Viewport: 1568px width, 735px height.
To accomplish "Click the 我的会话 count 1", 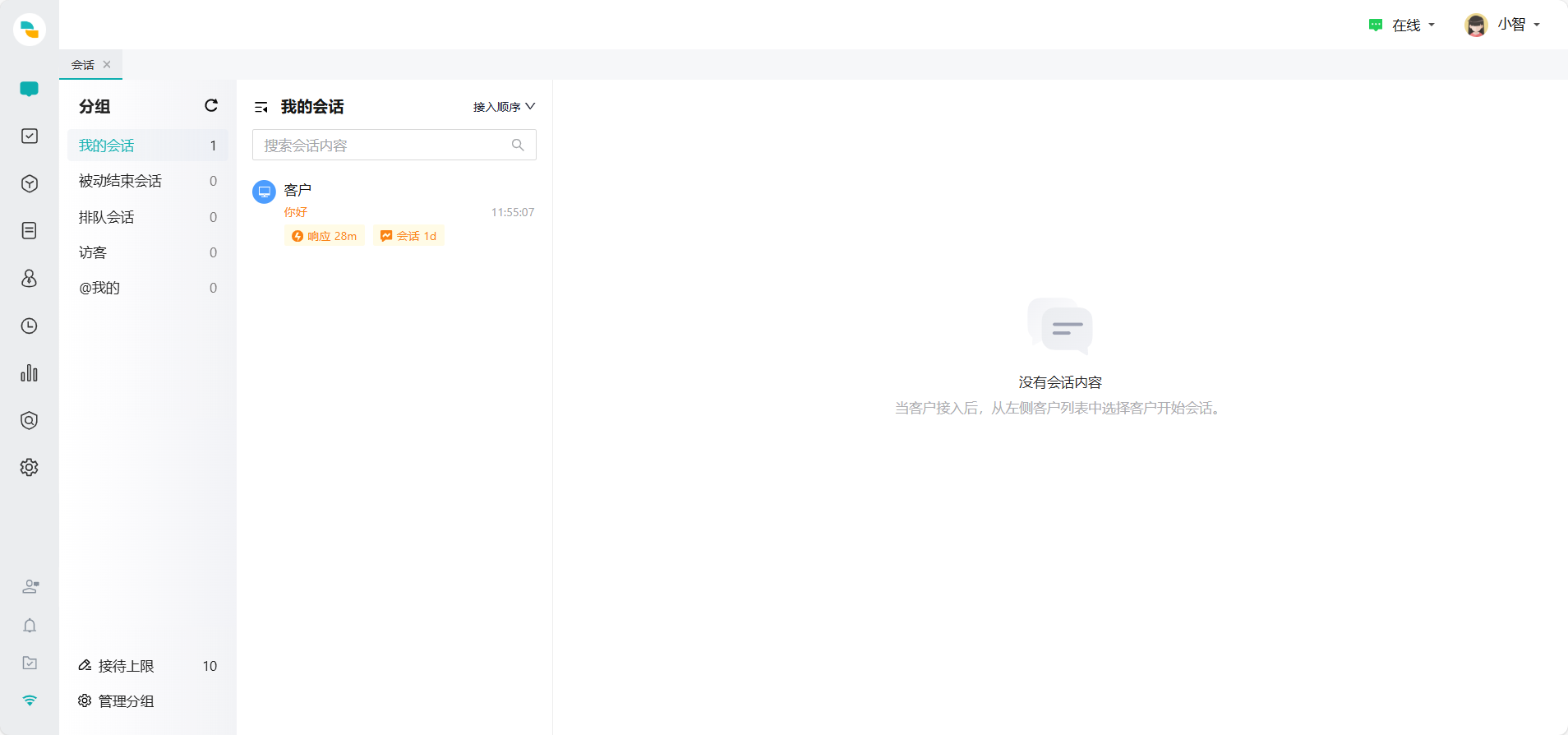I will click(x=213, y=146).
